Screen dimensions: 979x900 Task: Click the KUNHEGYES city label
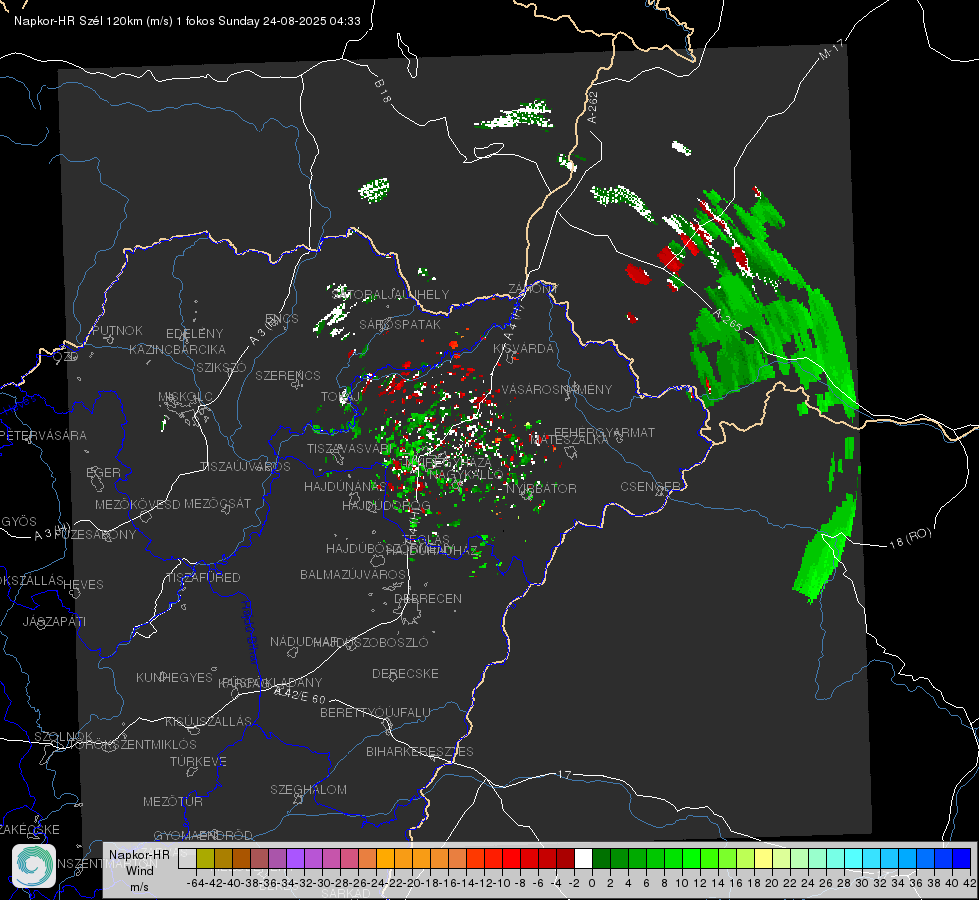click(174, 678)
